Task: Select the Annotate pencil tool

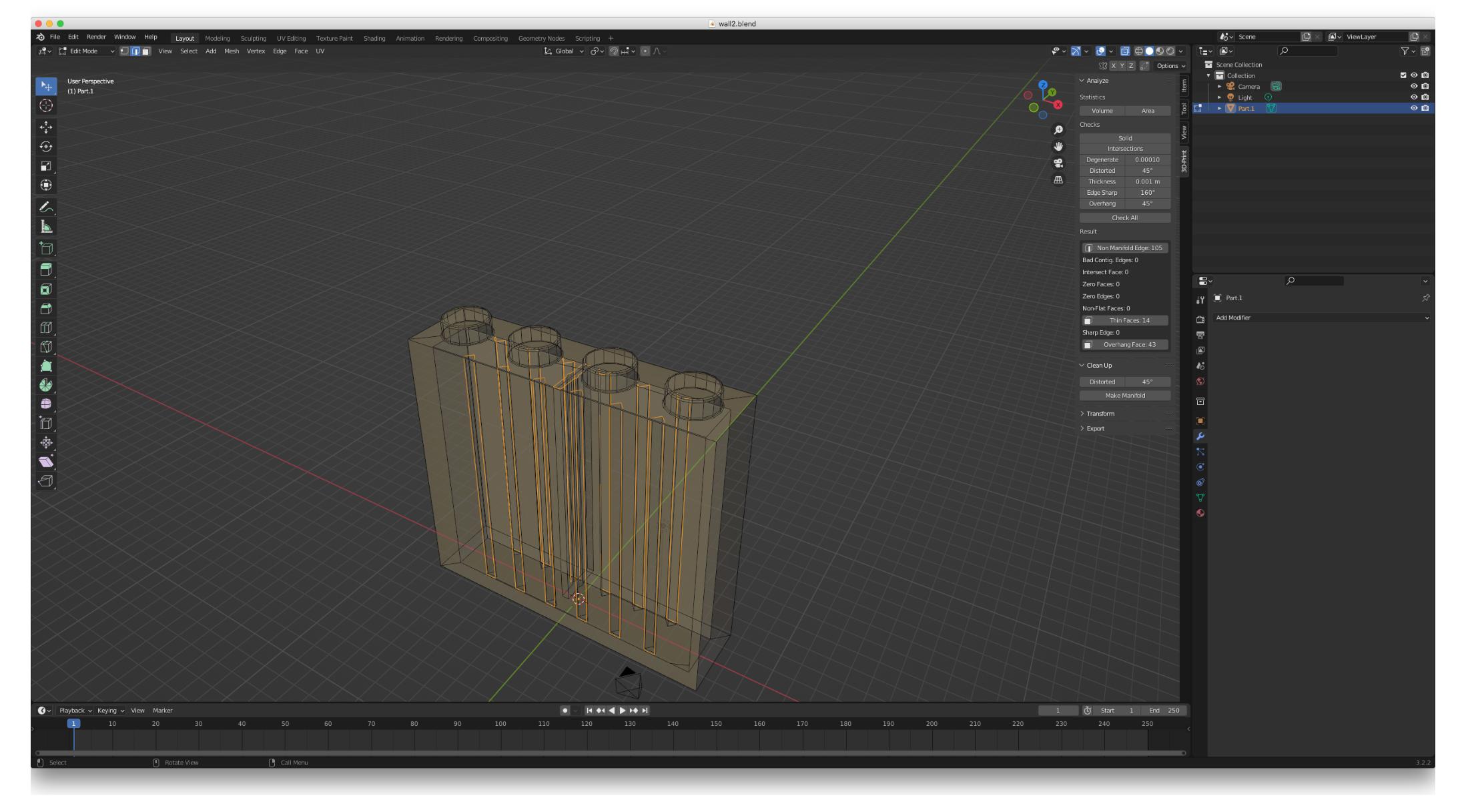Action: (46, 208)
